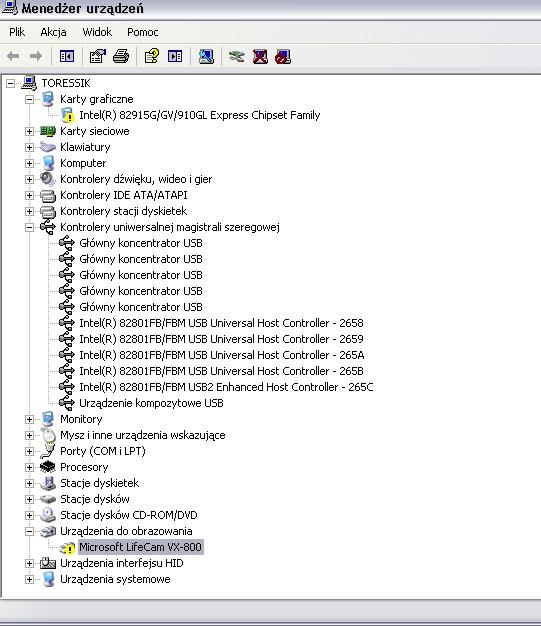This screenshot has width=541, height=626.
Task: Open the Widok menu
Action: pyautogui.click(x=97, y=32)
